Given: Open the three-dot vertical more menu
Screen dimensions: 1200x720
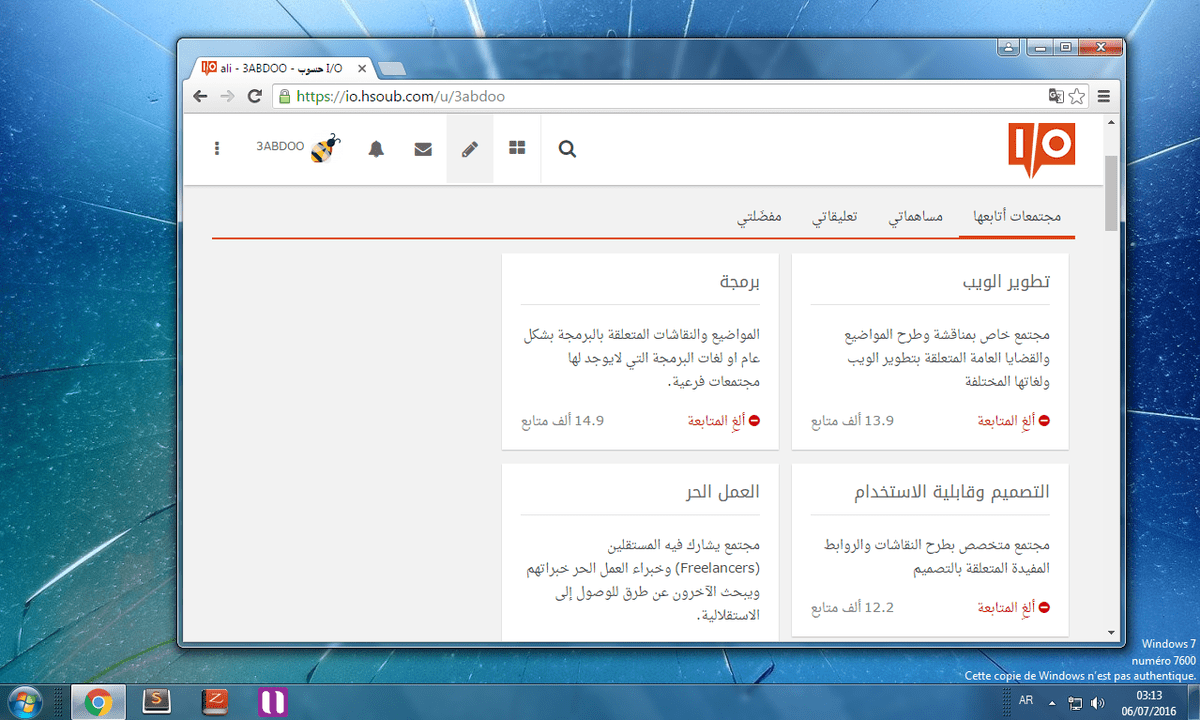Looking at the screenshot, I should [217, 149].
